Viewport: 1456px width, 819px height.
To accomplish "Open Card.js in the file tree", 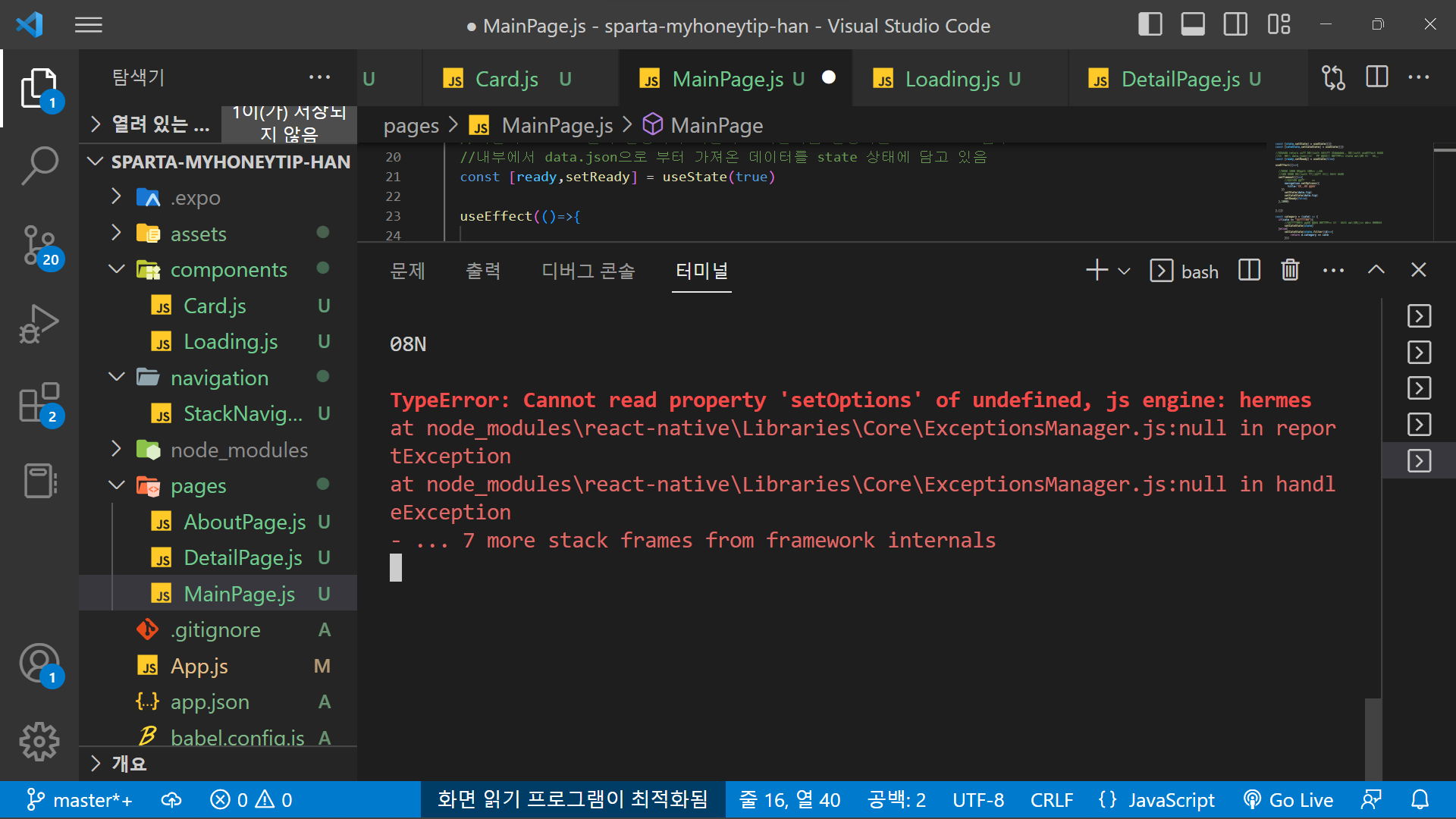I will [218, 306].
